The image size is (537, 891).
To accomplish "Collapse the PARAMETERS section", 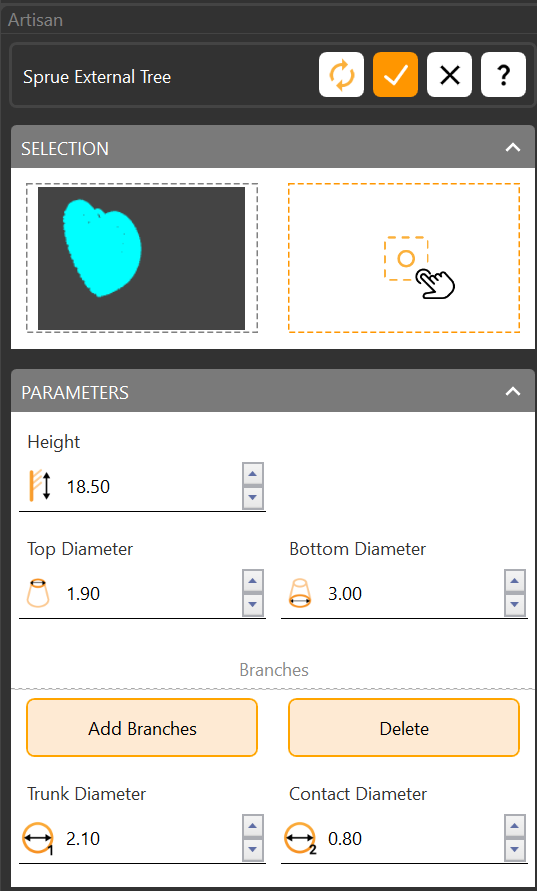I will coord(513,392).
